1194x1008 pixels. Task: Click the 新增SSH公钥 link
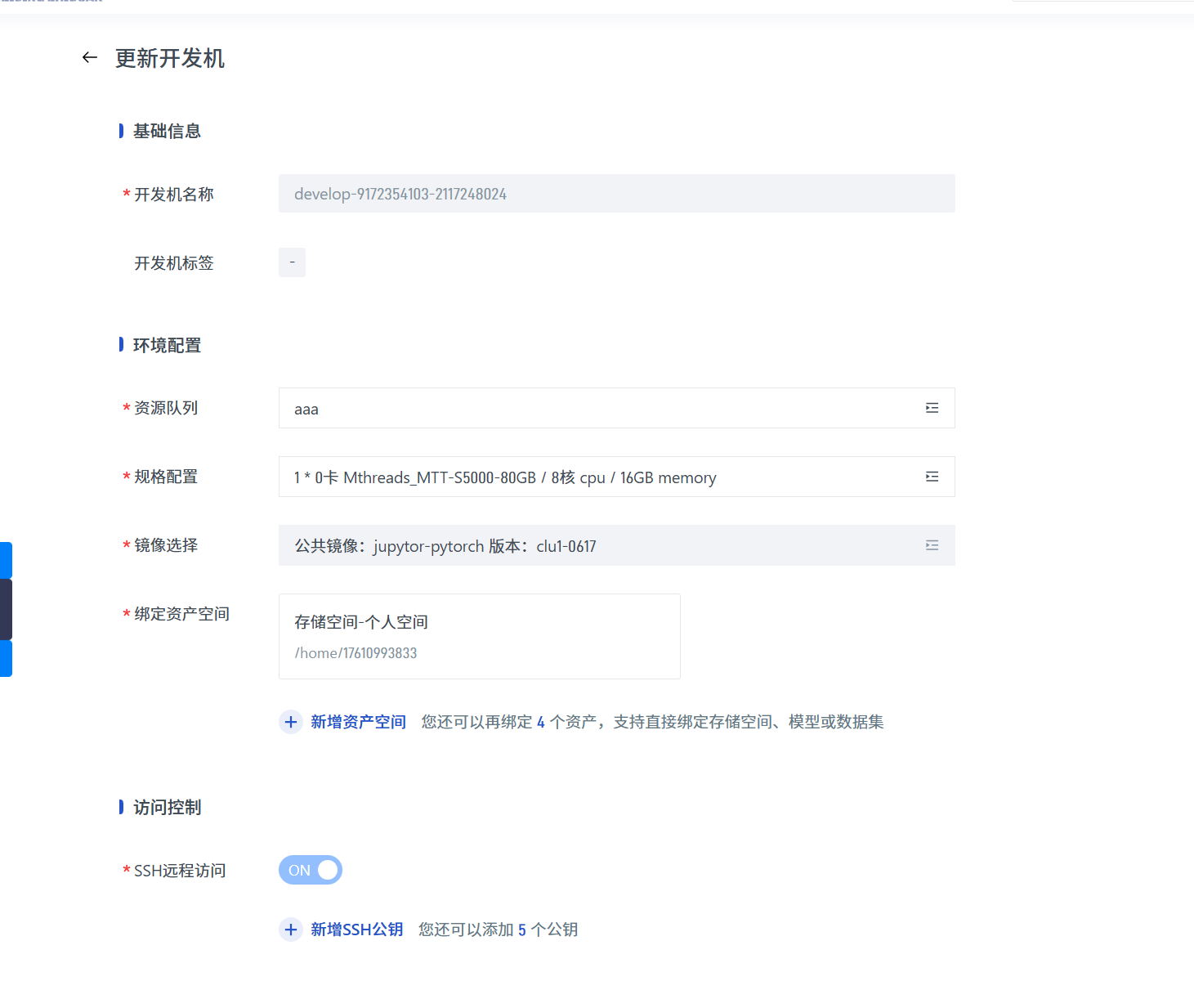(356, 930)
